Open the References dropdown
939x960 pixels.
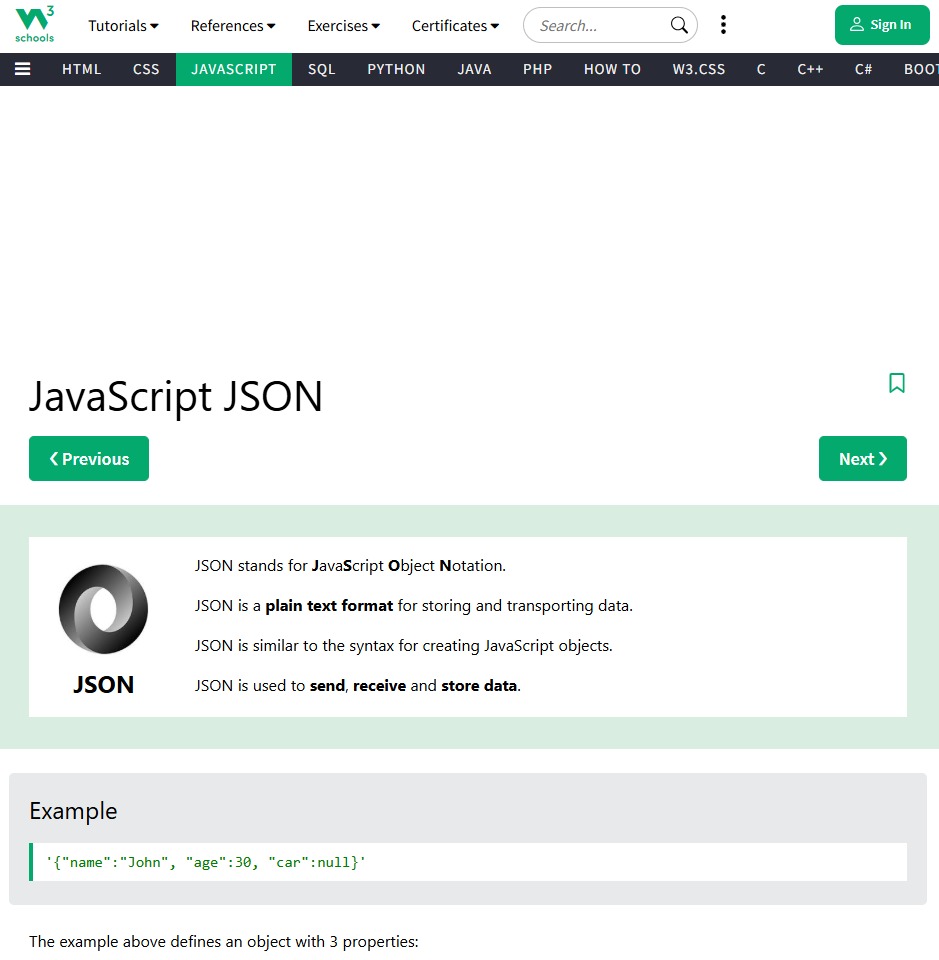[232, 25]
